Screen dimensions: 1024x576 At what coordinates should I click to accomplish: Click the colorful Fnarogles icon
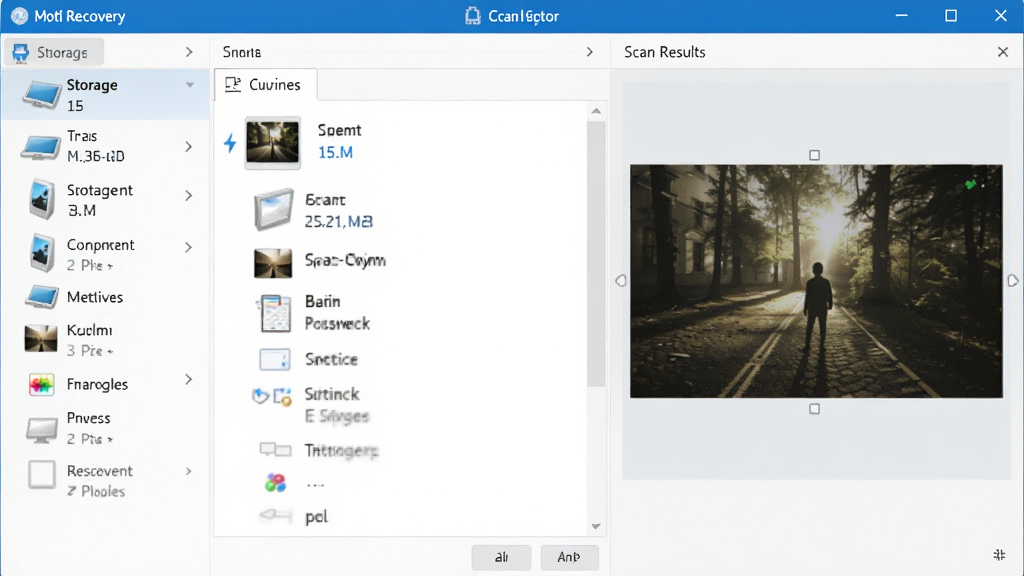coord(41,385)
